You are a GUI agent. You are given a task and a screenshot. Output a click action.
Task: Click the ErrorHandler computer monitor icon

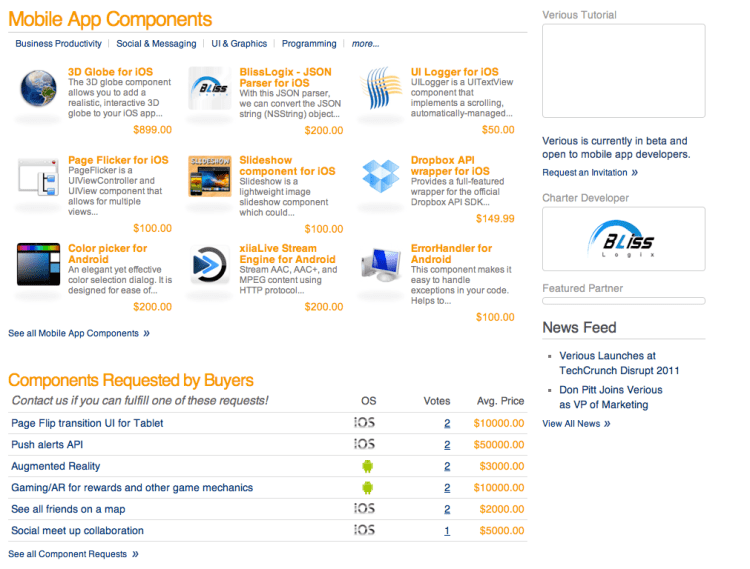381,264
